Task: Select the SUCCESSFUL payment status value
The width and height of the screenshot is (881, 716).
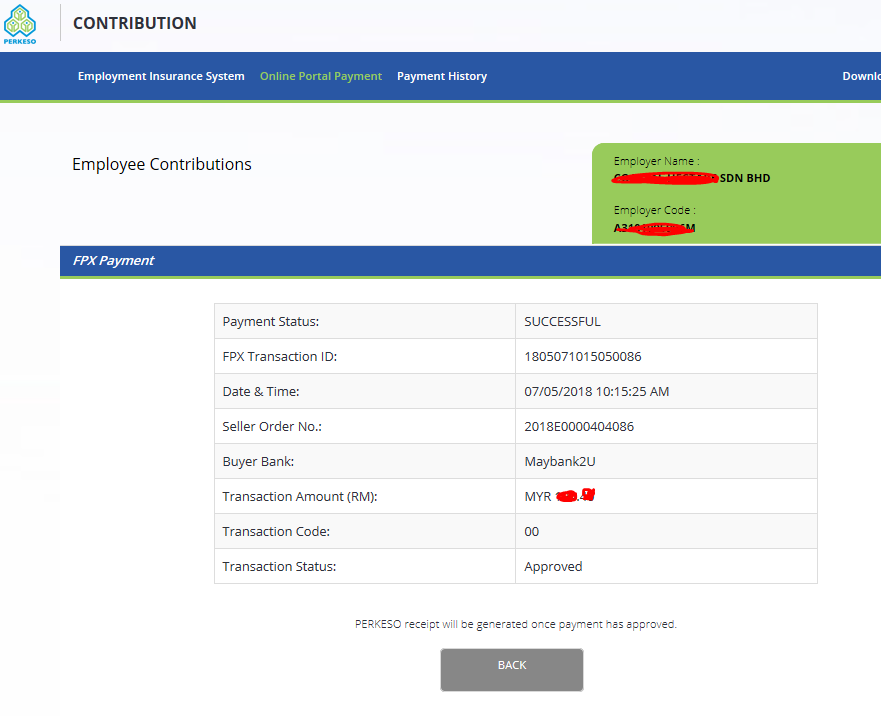Action: (562, 321)
